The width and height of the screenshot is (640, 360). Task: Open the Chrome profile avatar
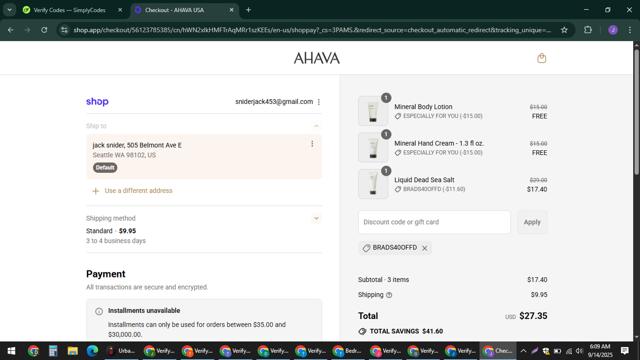point(613,30)
